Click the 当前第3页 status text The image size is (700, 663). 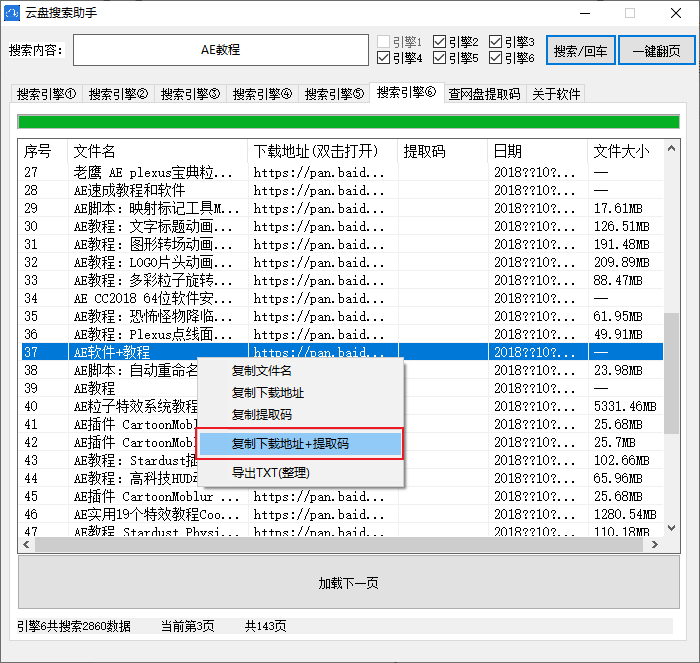tap(188, 626)
